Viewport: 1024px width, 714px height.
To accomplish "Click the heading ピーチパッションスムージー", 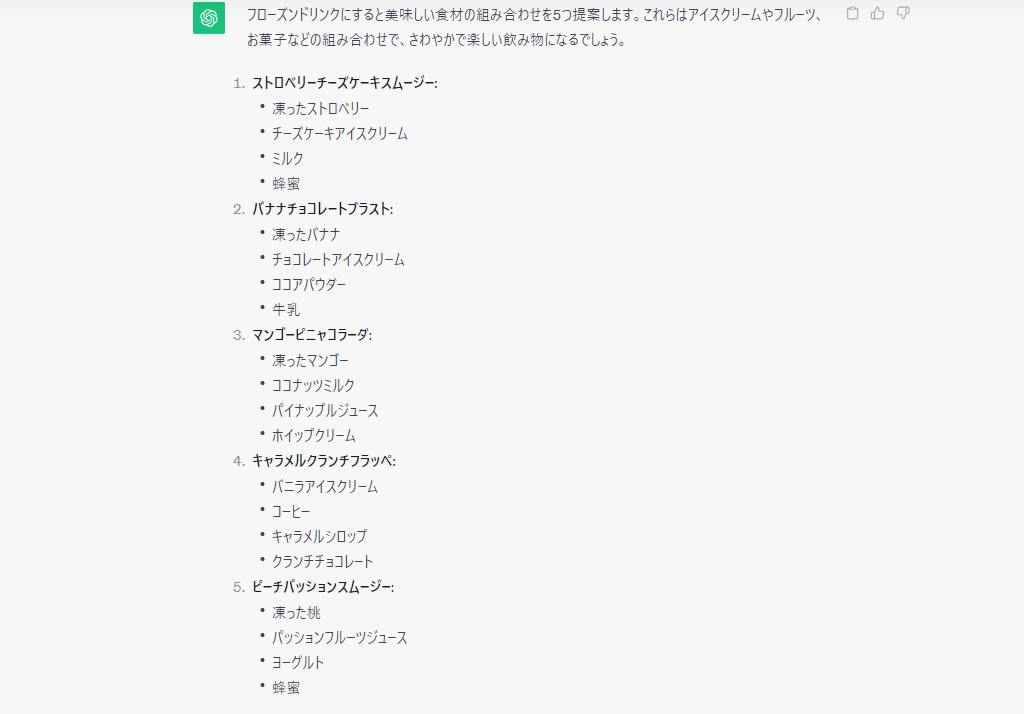I will (322, 587).
